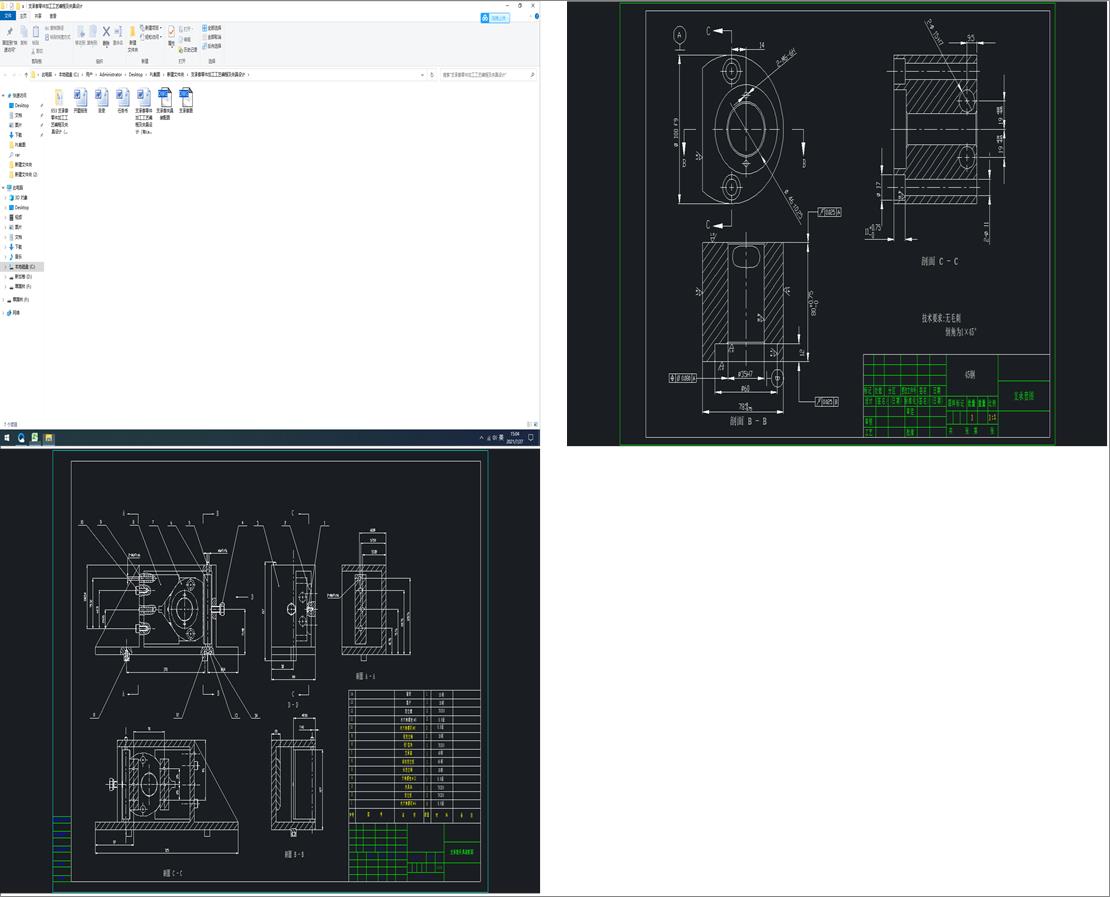Viewport: 1110px width, 897px height.
Task: Click the Delete icon in the ribbon
Action: click(x=105, y=32)
